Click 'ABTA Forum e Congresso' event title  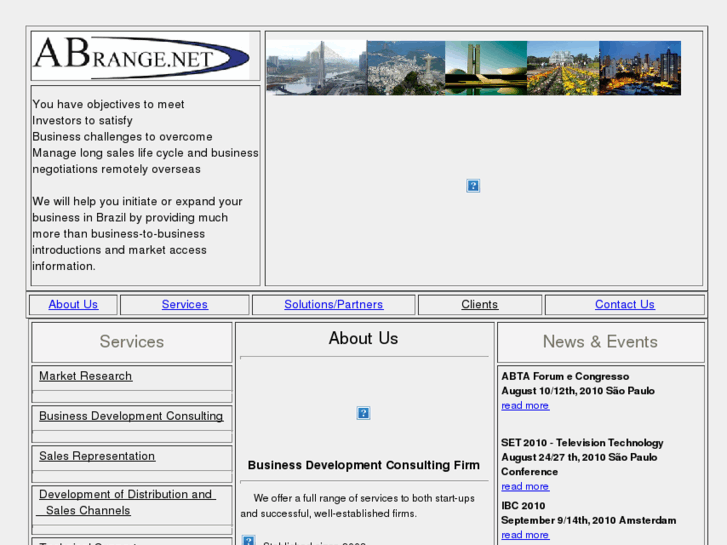pos(565,376)
